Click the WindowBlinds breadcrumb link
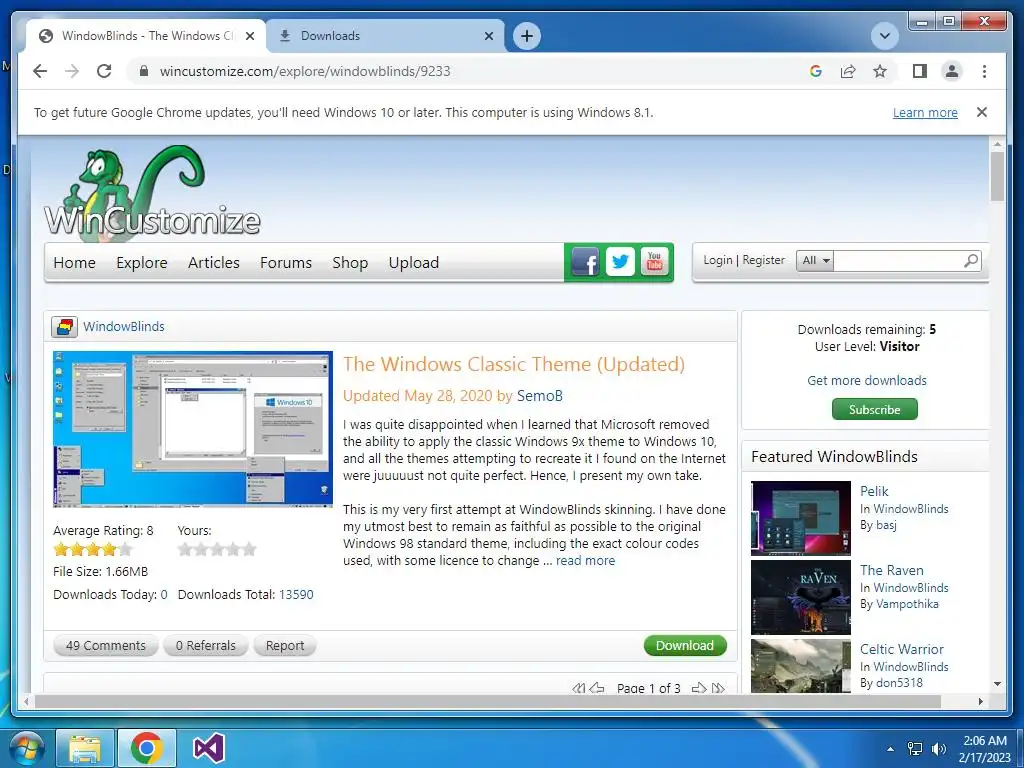 pyautogui.click(x=123, y=327)
